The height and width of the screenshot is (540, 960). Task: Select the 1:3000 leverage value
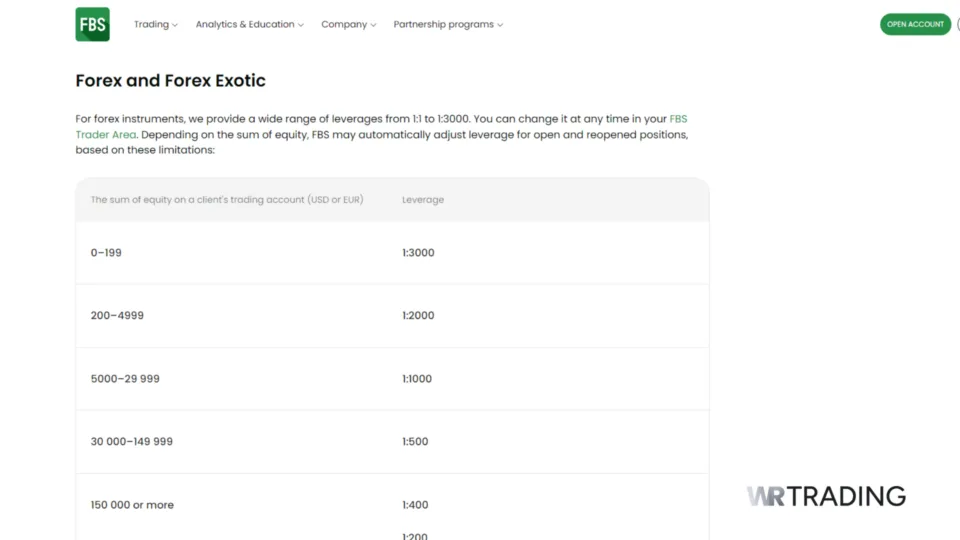pos(418,253)
